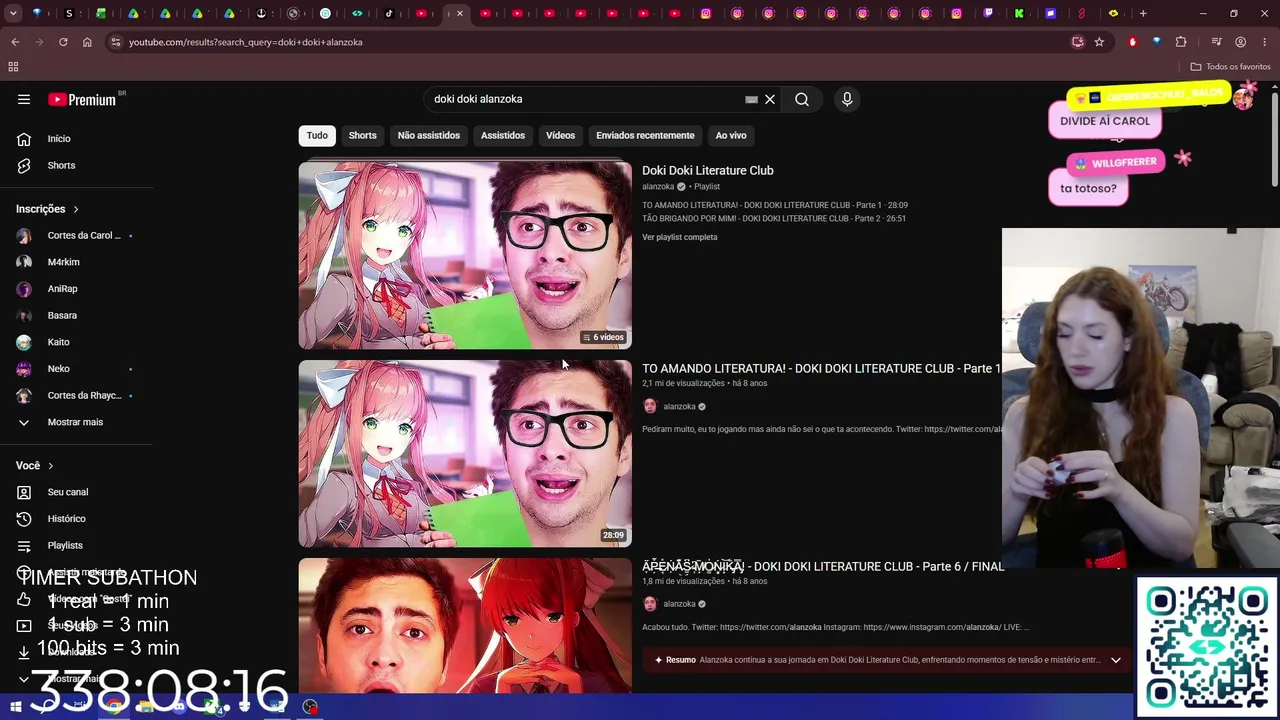The width and height of the screenshot is (1280, 720).
Task: Run the search with the magnifier button
Action: tap(802, 99)
